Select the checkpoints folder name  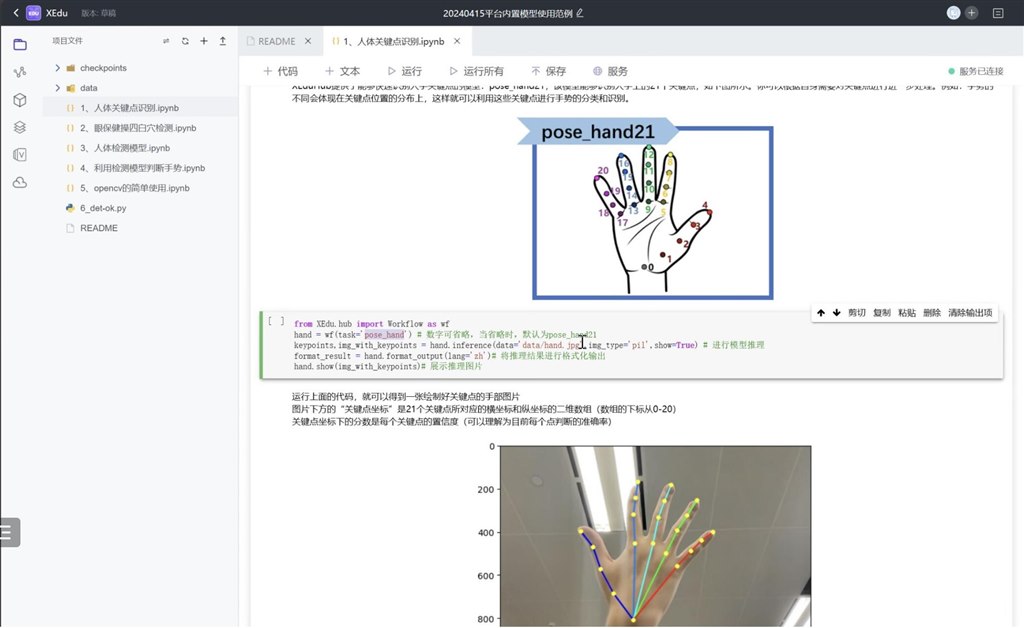[103, 68]
